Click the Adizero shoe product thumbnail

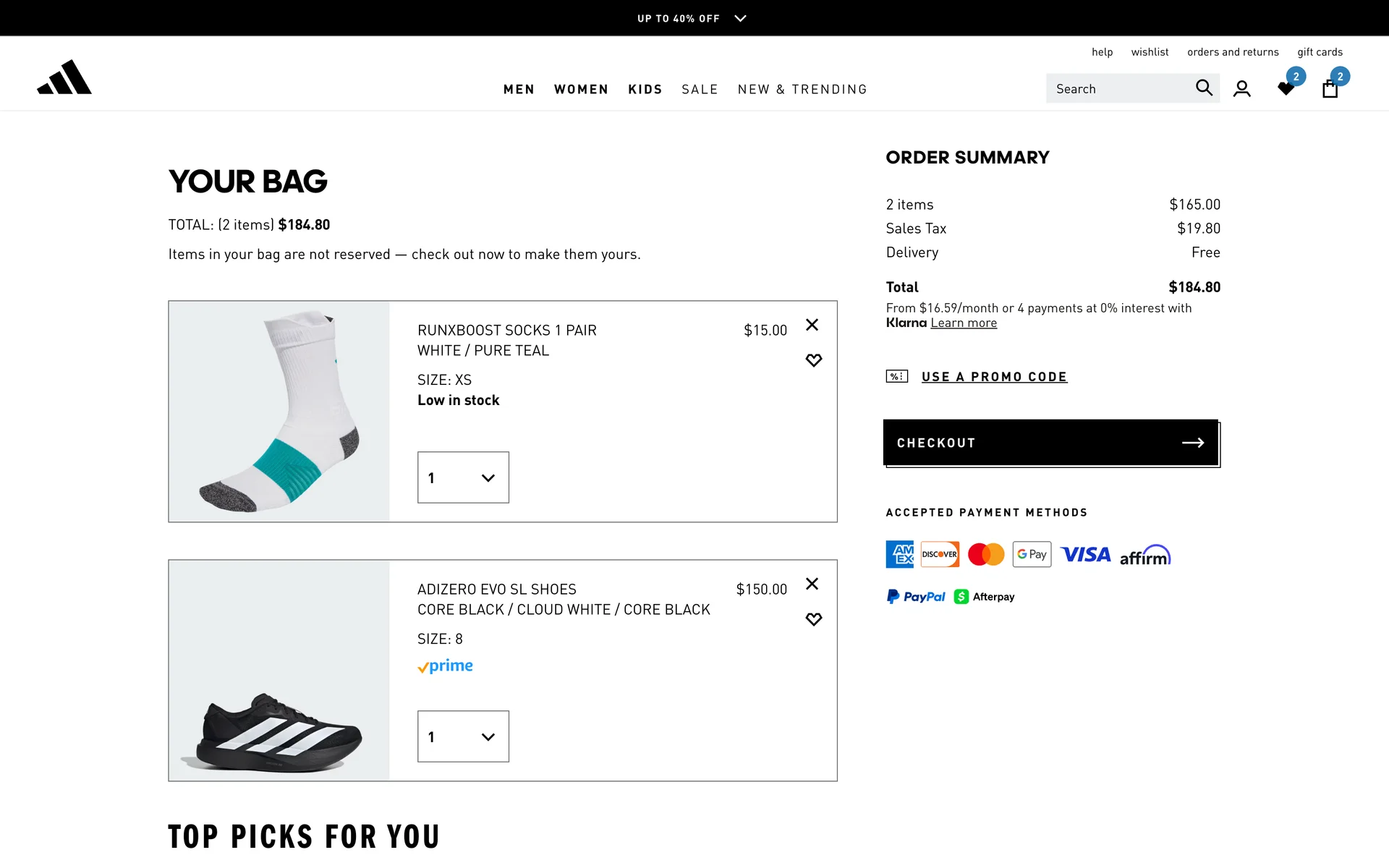279,671
